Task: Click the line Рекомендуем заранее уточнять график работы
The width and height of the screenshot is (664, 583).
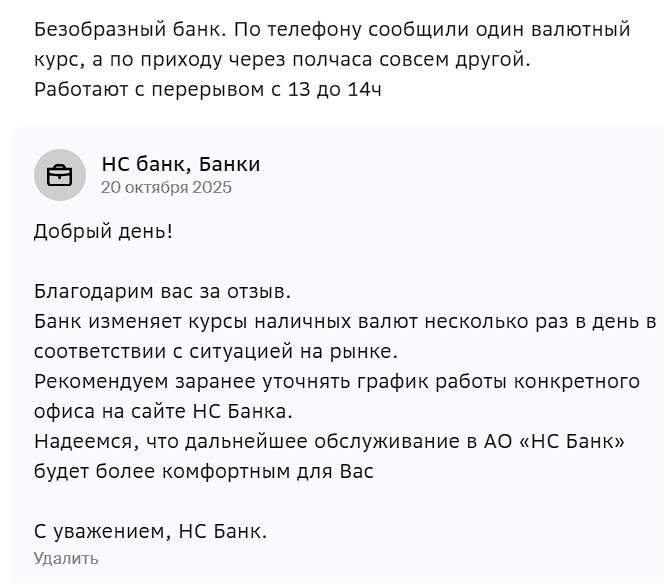Action: (x=337, y=382)
